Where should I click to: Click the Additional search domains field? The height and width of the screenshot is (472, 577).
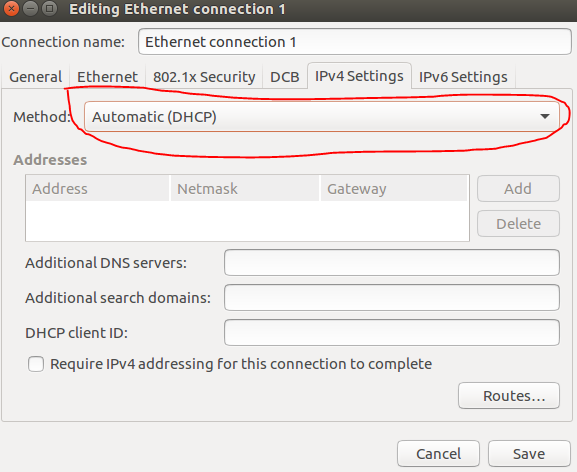392,298
